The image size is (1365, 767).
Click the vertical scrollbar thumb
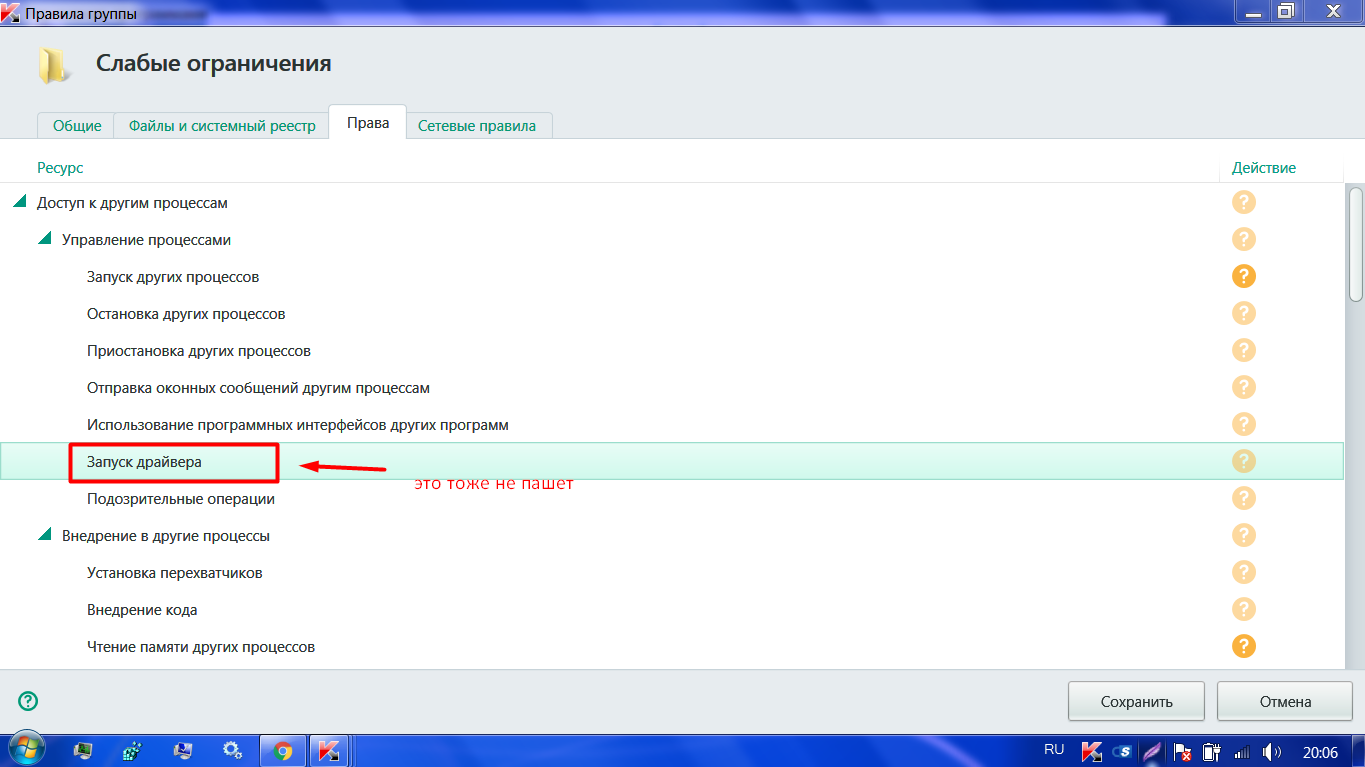1356,244
